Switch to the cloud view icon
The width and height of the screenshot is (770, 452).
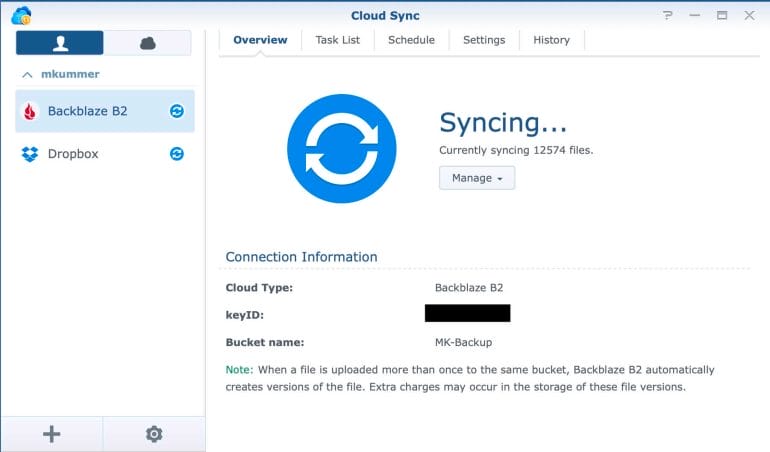tap(147, 43)
